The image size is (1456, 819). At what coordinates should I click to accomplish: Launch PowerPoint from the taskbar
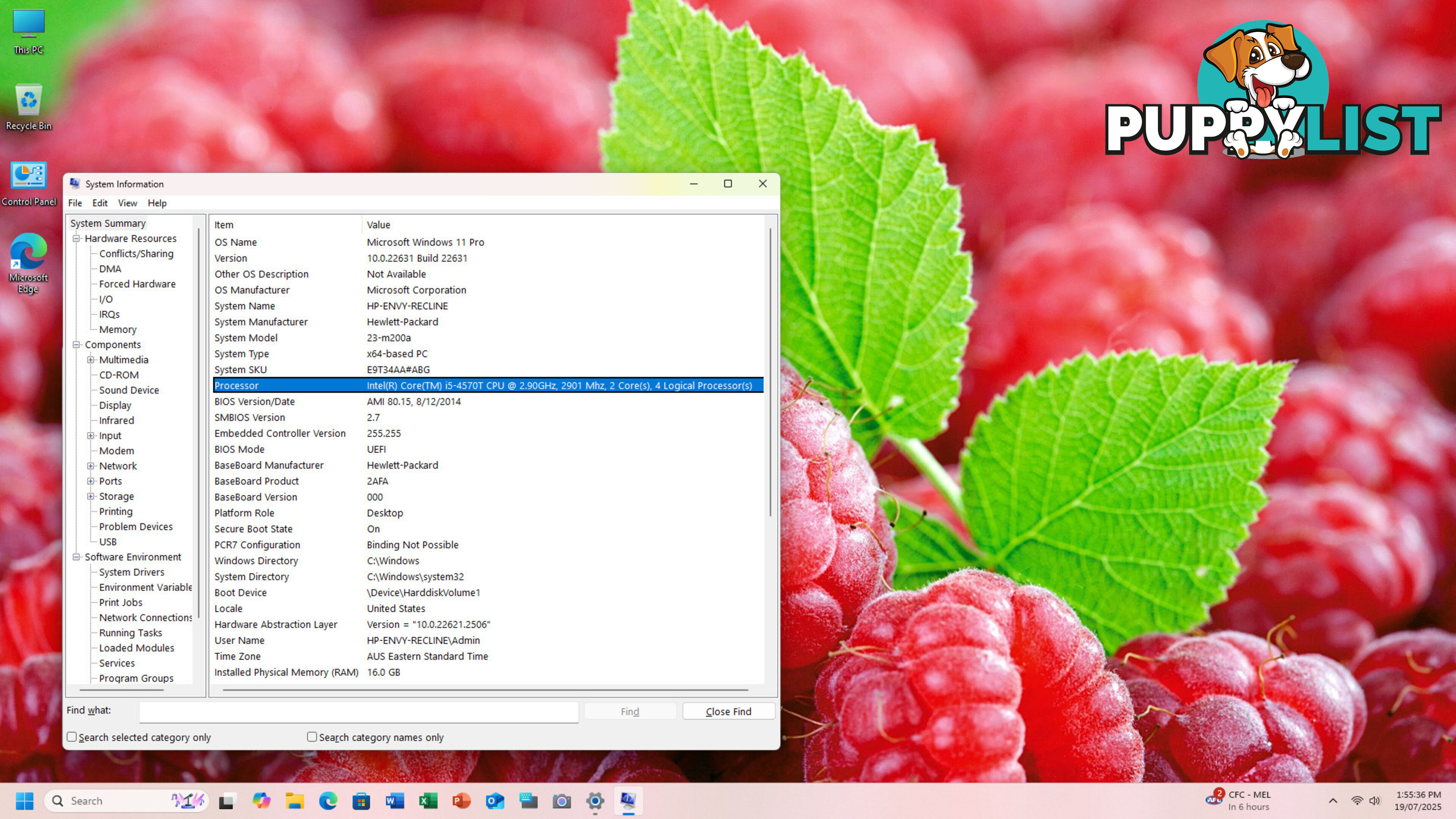click(x=461, y=801)
